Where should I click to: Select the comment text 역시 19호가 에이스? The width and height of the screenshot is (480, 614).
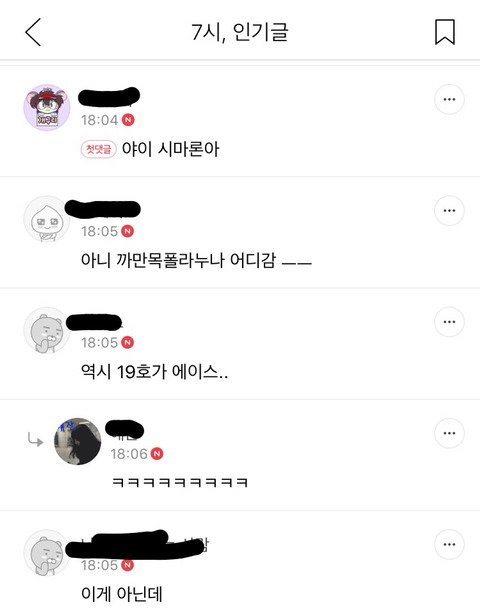(x=154, y=371)
